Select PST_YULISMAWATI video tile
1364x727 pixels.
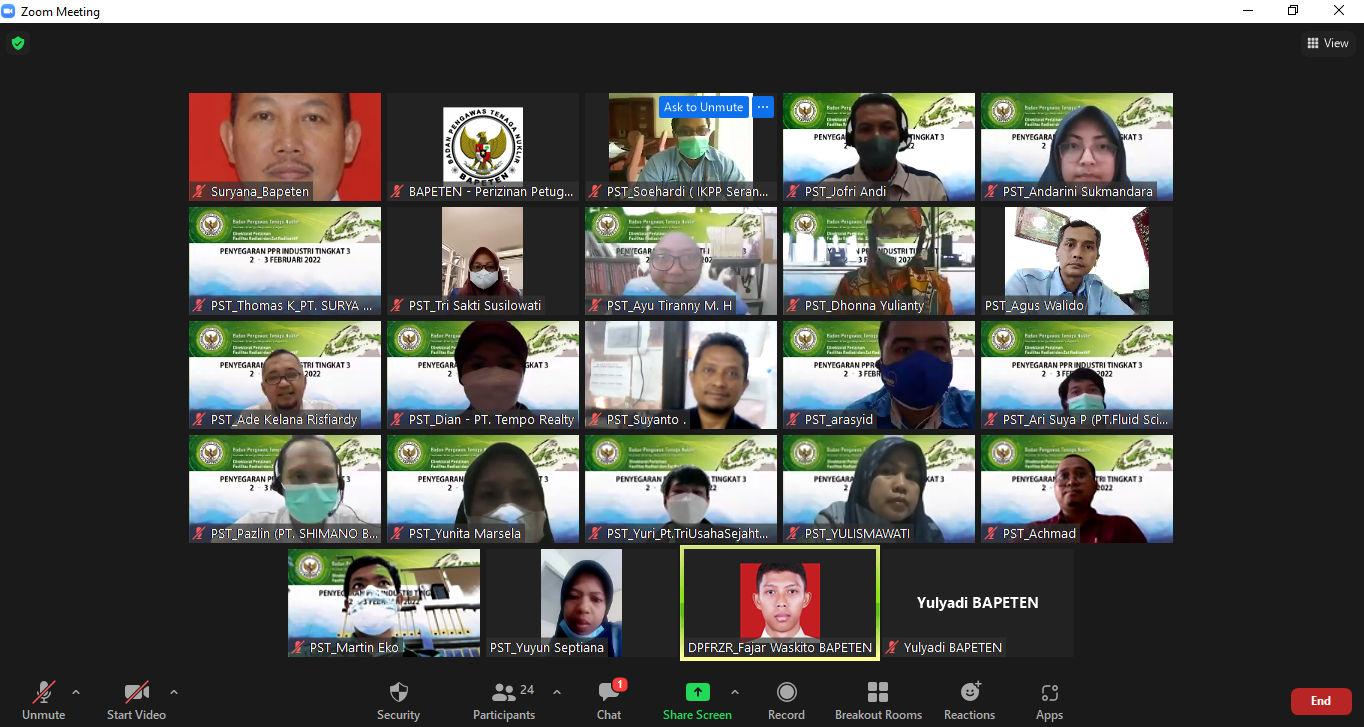pos(879,489)
